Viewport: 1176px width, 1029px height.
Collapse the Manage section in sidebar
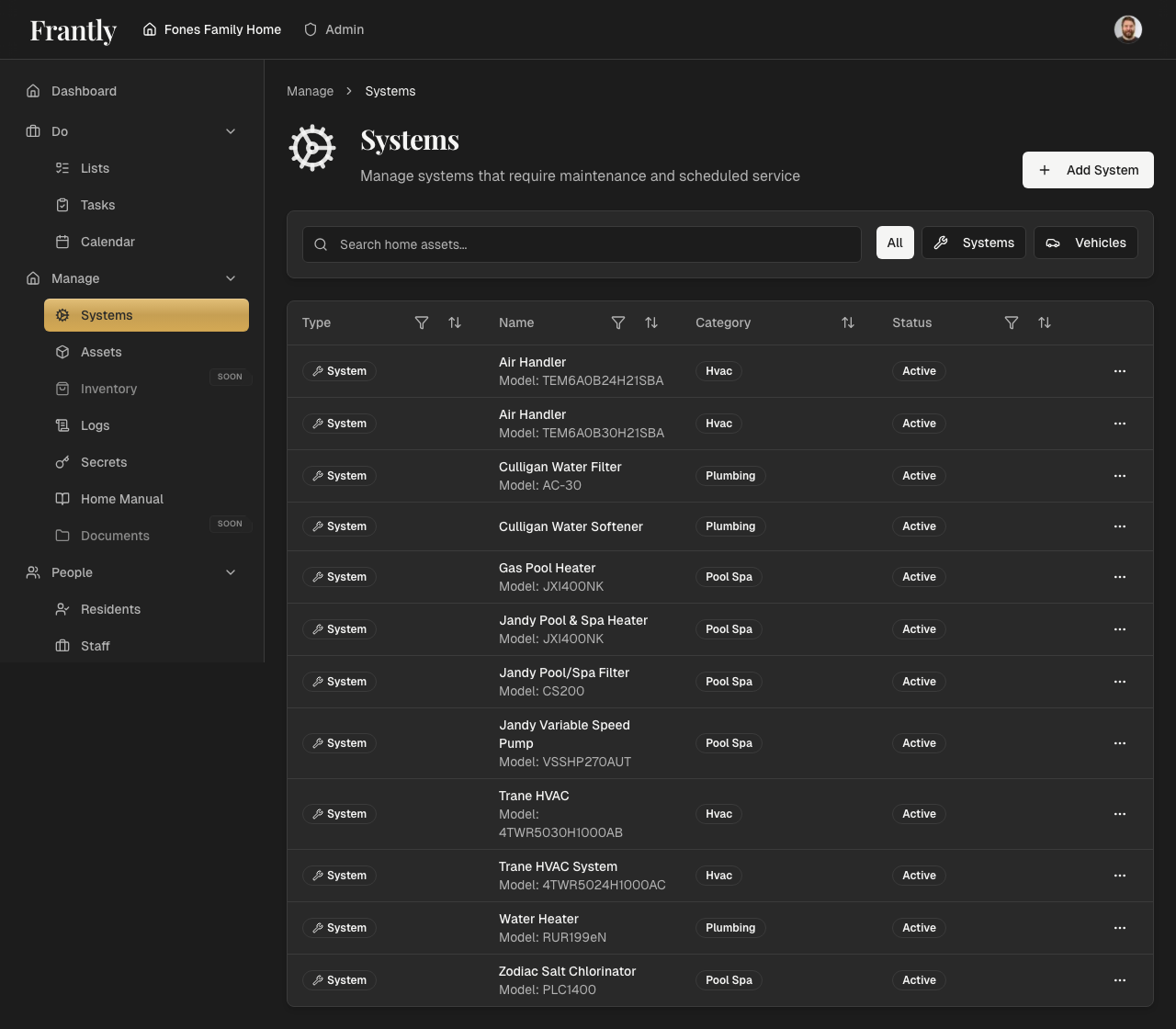[x=230, y=278]
